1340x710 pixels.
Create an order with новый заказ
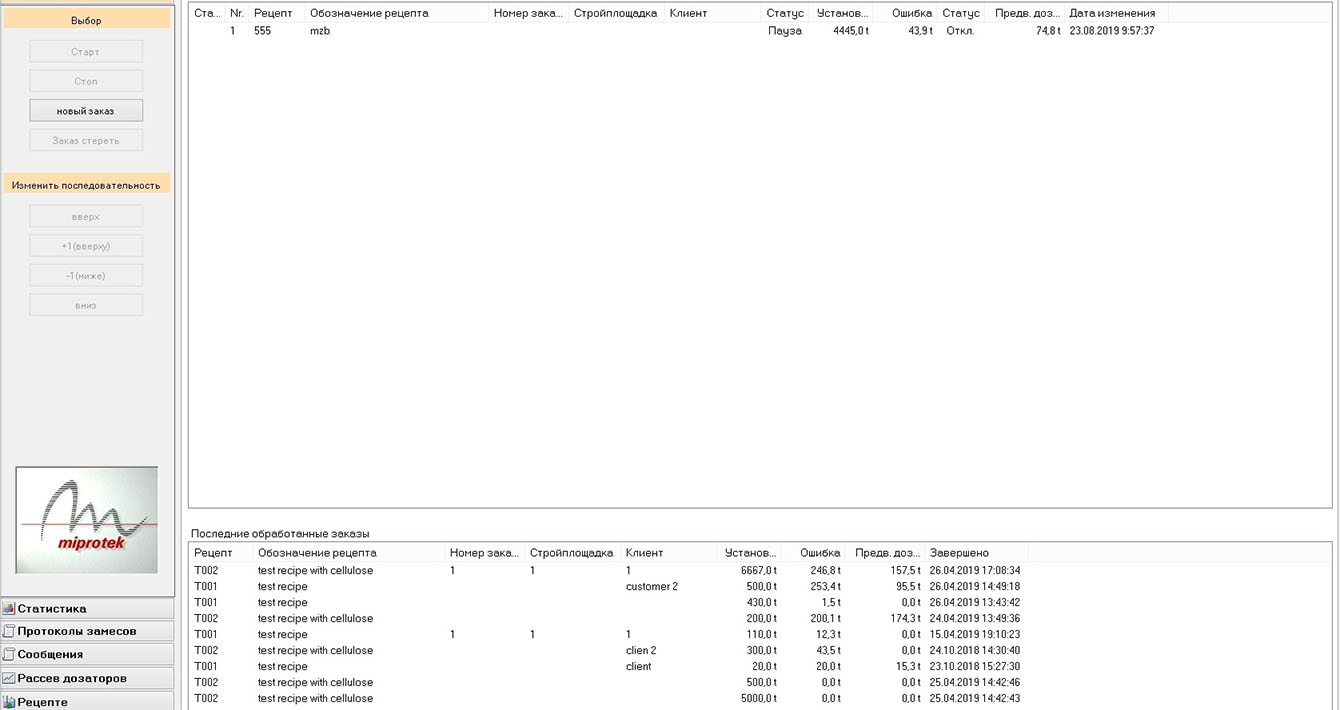pyautogui.click(x=86, y=111)
